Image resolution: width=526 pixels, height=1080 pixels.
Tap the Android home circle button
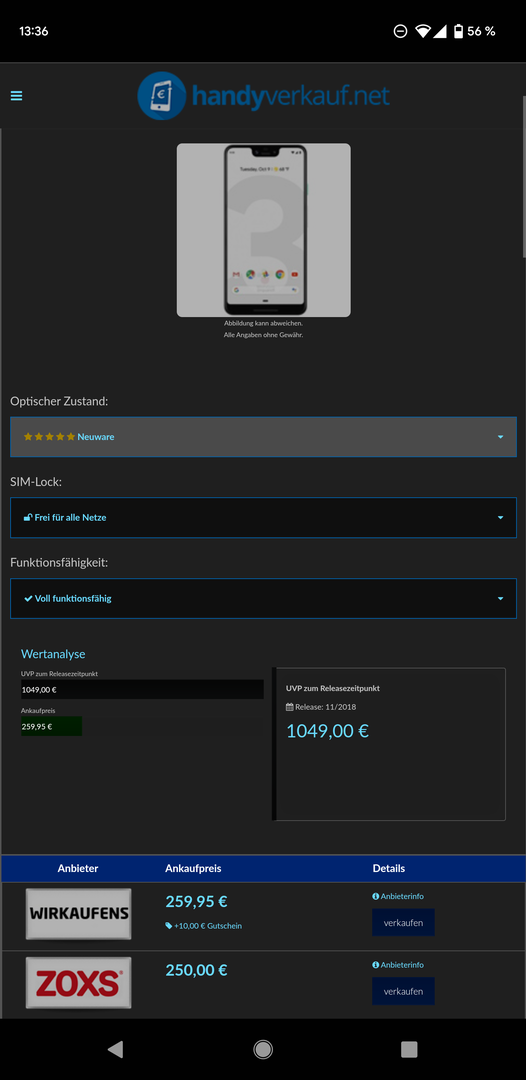click(x=263, y=1049)
